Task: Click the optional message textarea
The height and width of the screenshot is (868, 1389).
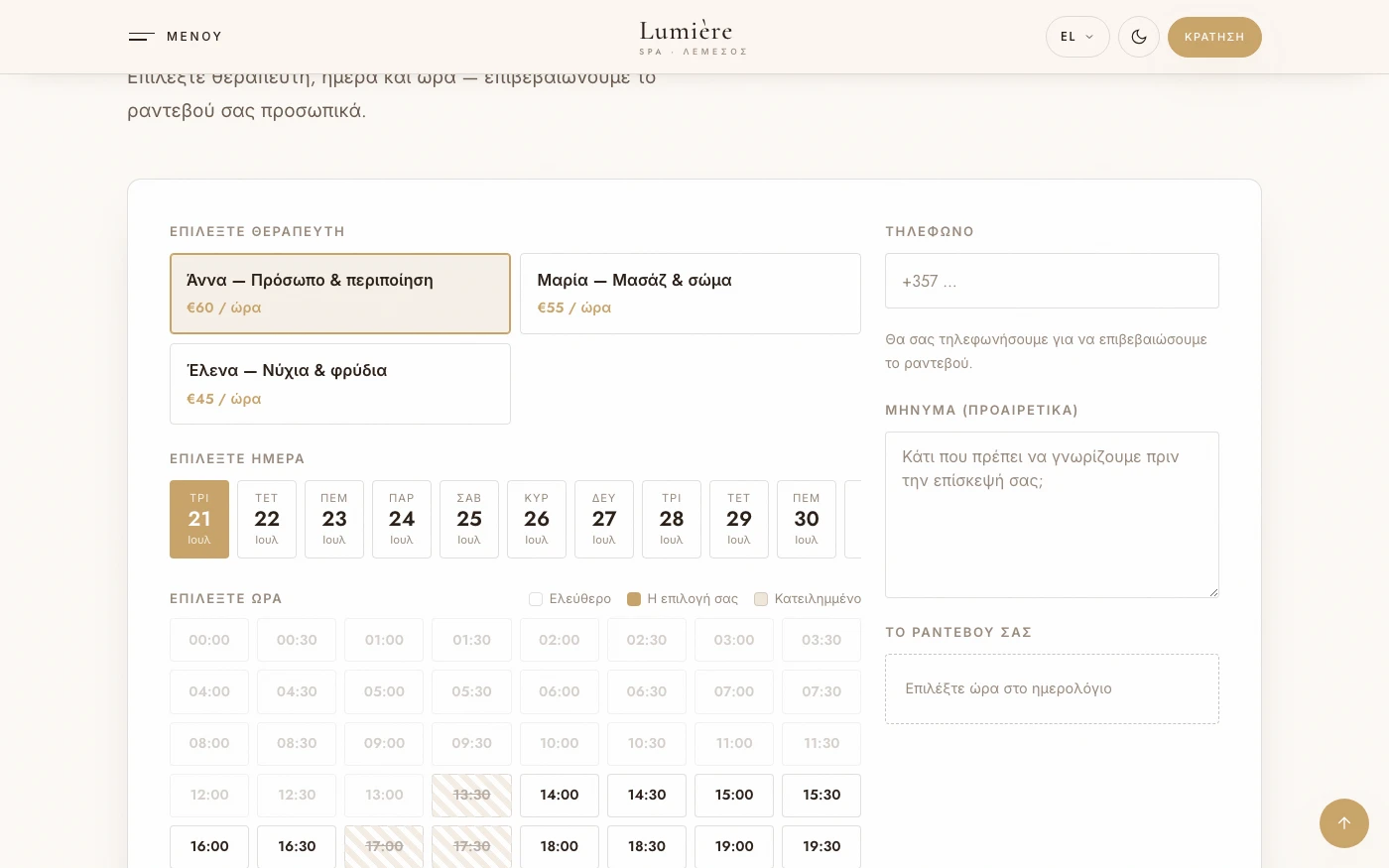Action: (1052, 515)
